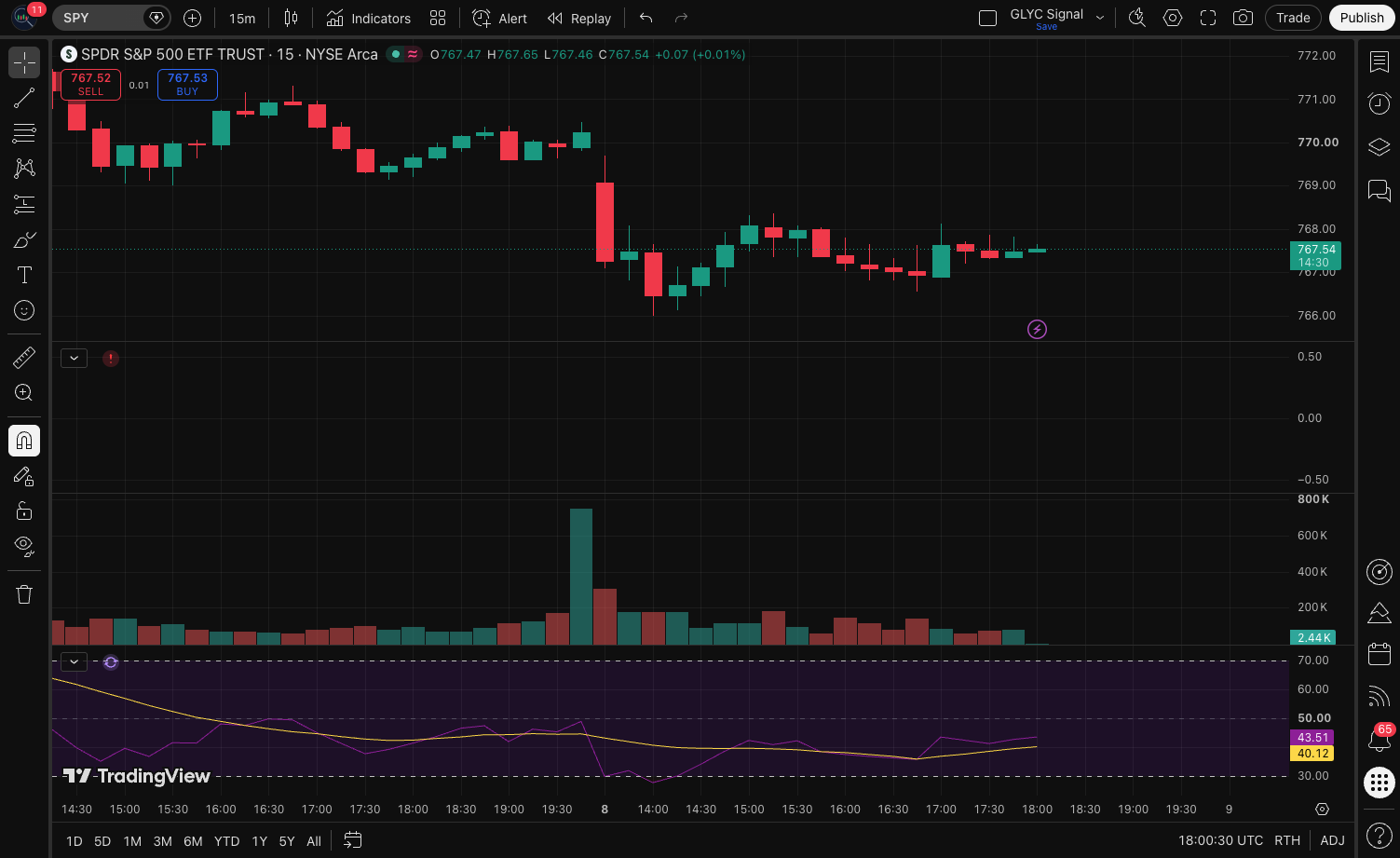The width and height of the screenshot is (1400, 858).
Task: Select the ruler measure tool
Action: pos(24,358)
